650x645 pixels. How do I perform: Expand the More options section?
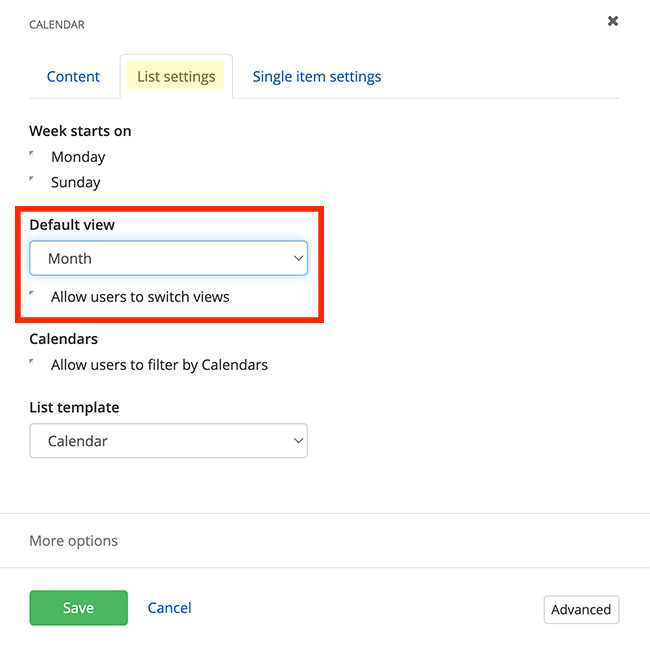(74, 541)
